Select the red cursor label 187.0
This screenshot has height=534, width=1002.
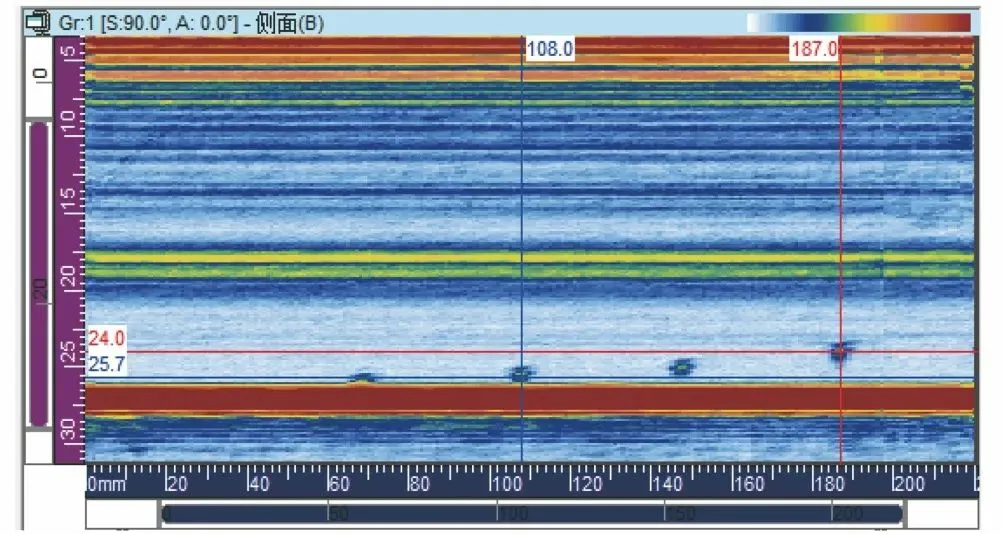pyautogui.click(x=814, y=49)
